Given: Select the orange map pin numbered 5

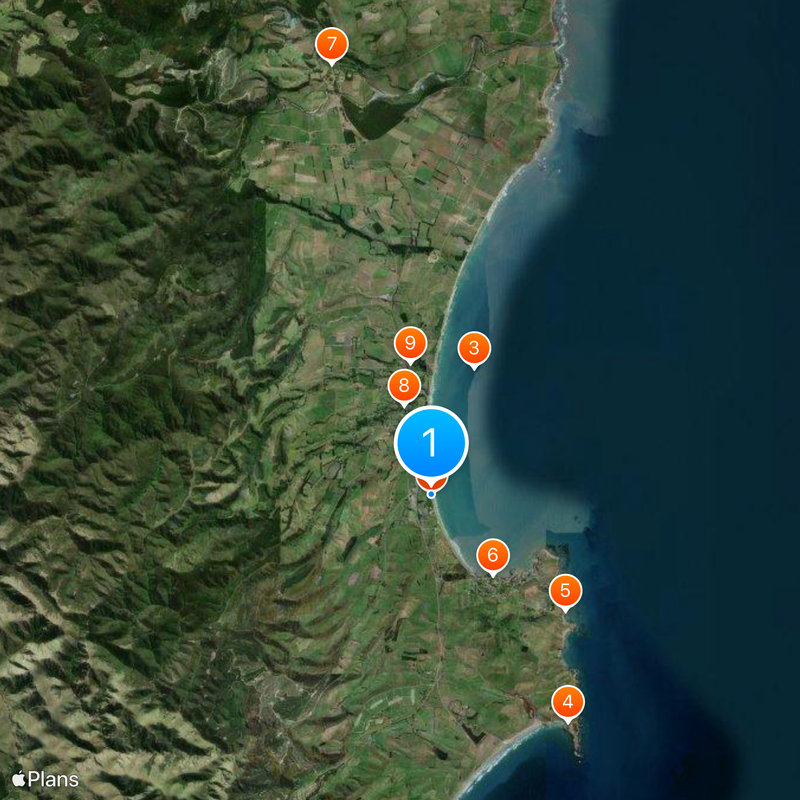Looking at the screenshot, I should [566, 590].
